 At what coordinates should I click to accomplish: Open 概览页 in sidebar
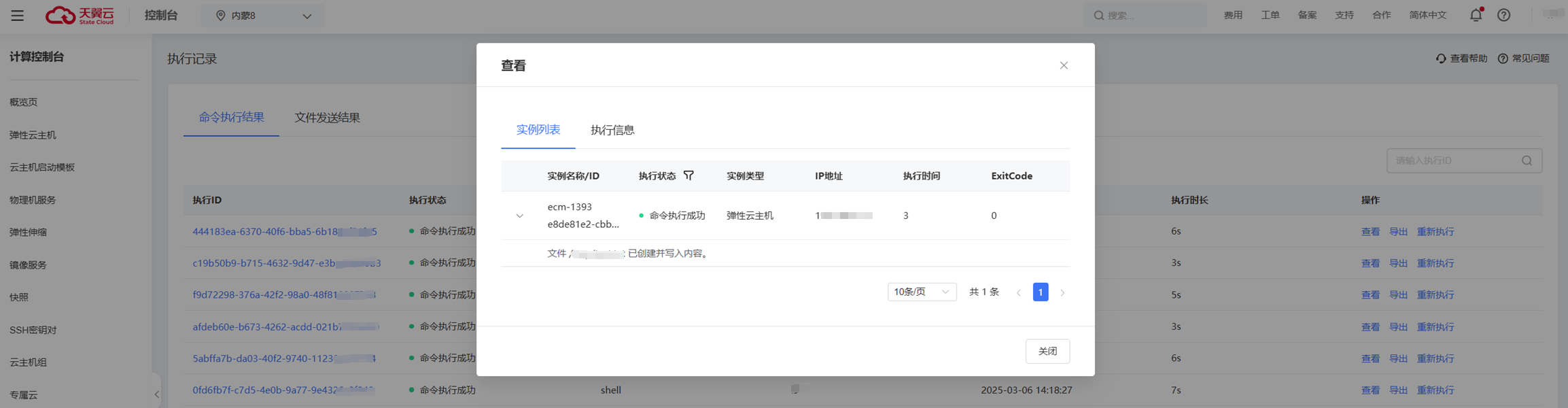24,102
